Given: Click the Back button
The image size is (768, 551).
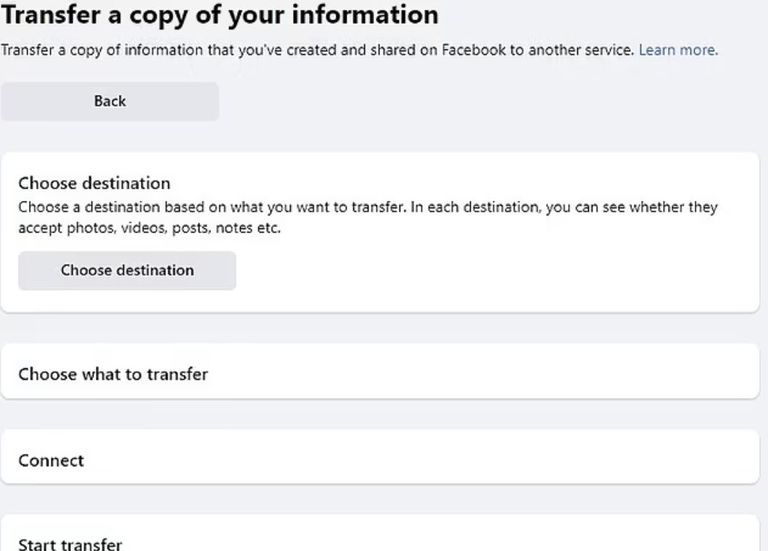Looking at the screenshot, I should [110, 101].
